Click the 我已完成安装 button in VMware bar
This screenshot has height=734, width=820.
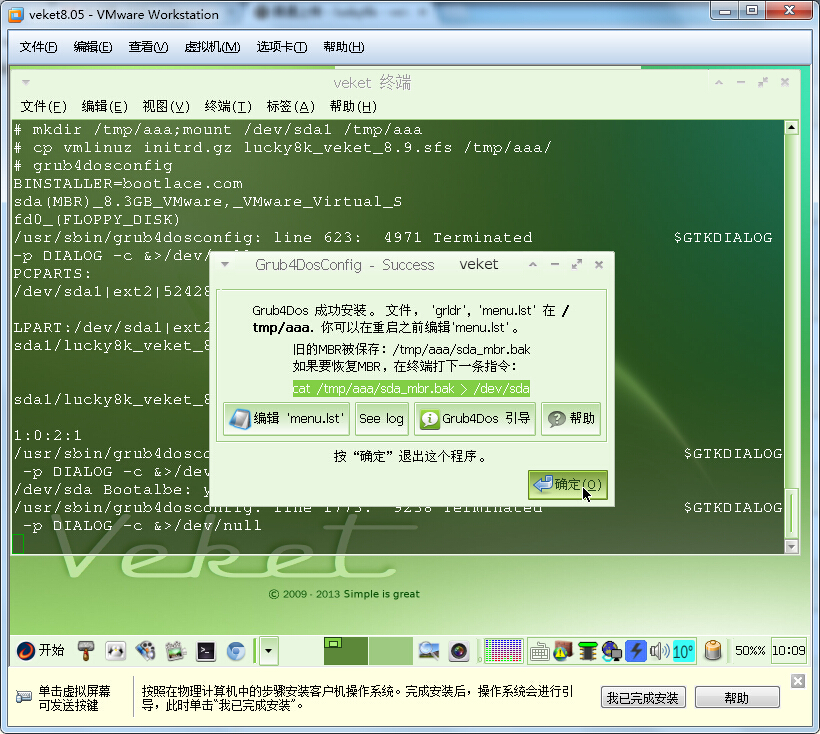point(642,697)
